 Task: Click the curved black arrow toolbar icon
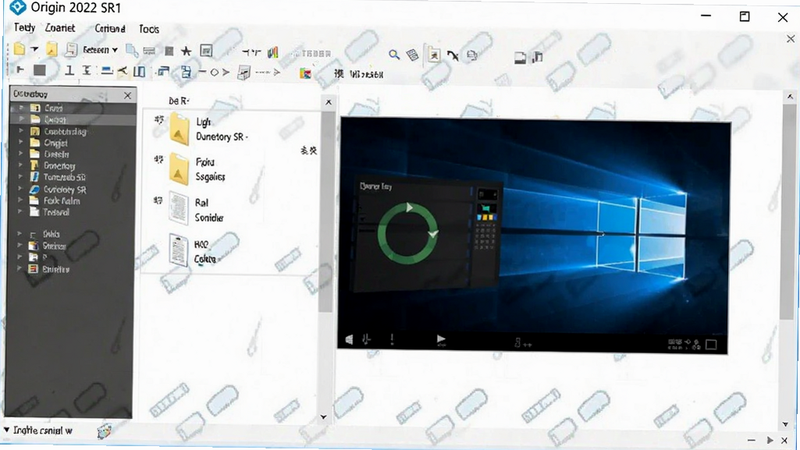[x=453, y=55]
